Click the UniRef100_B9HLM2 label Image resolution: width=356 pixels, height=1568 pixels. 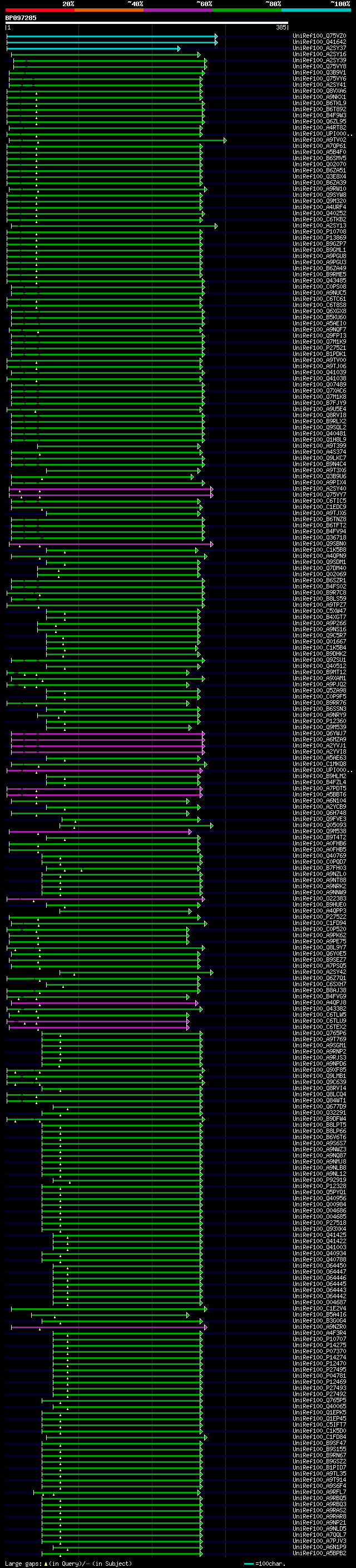click(x=319, y=776)
